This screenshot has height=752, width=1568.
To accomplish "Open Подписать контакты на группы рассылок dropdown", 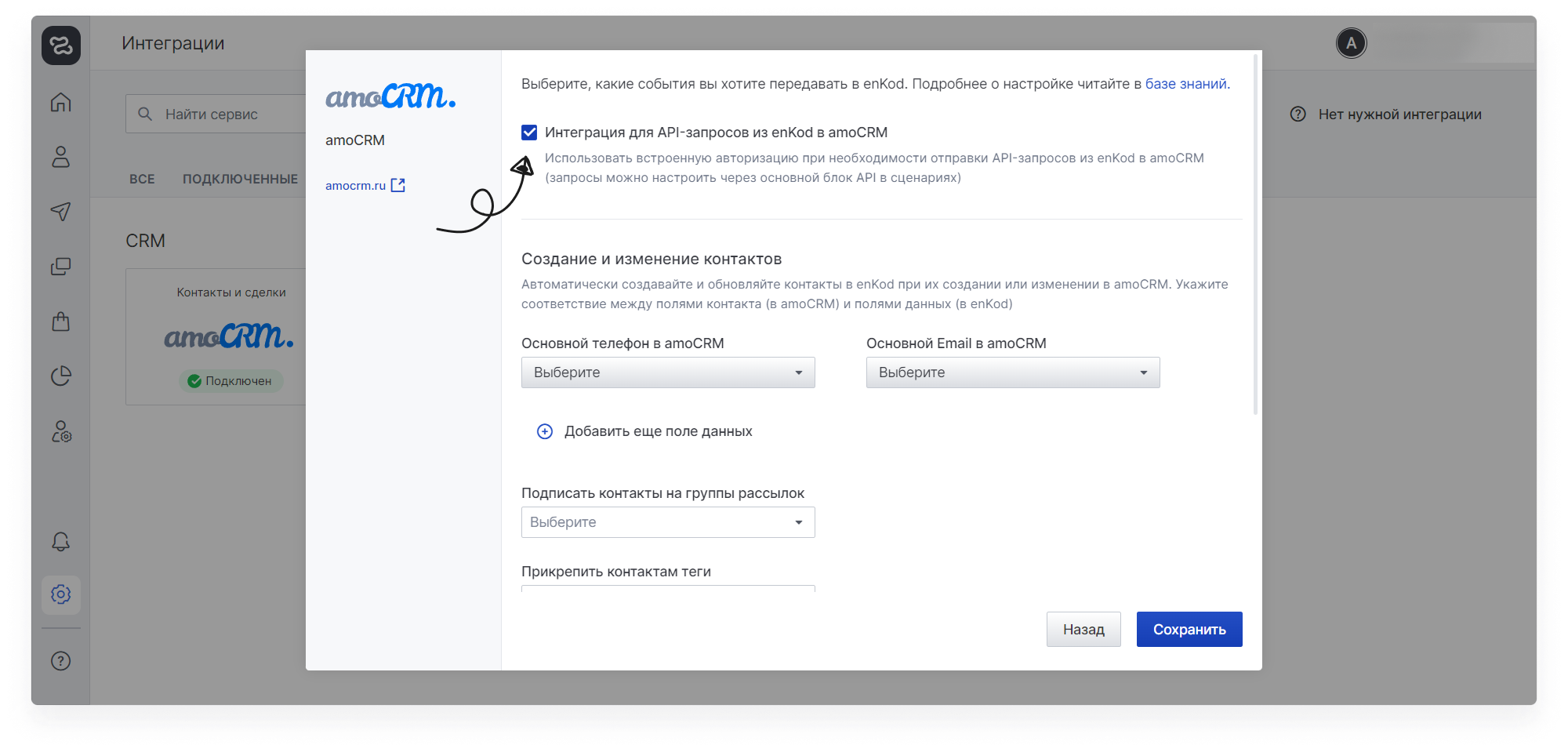I will (x=668, y=522).
